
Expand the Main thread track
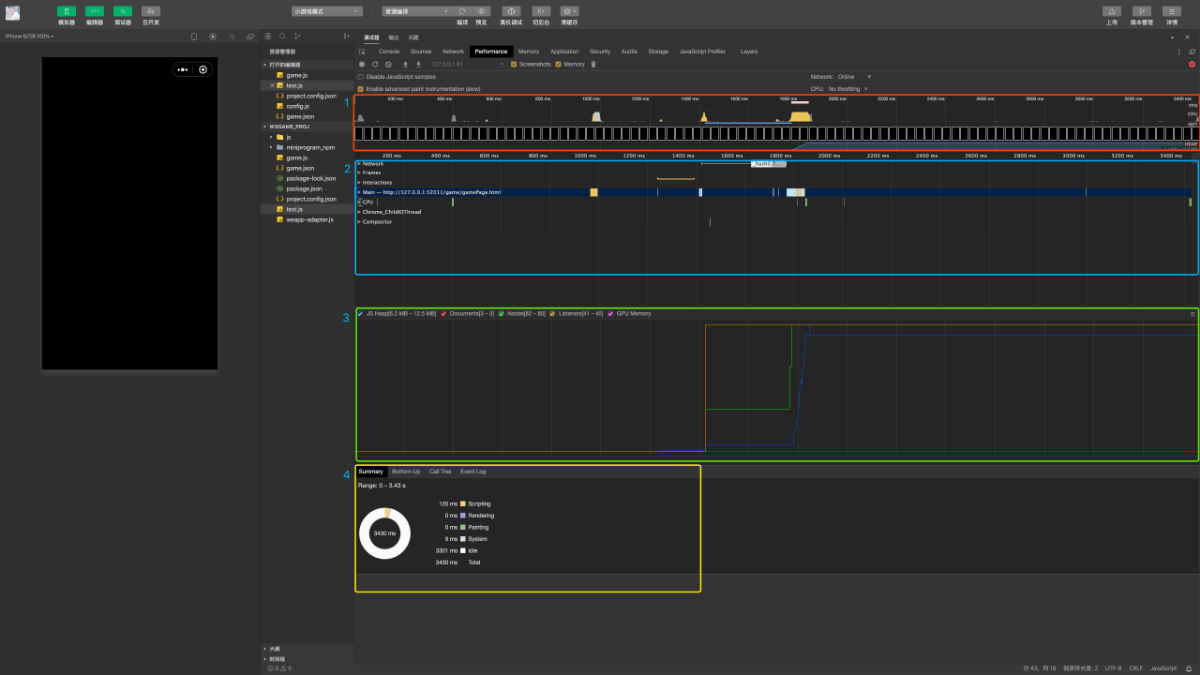(359, 191)
